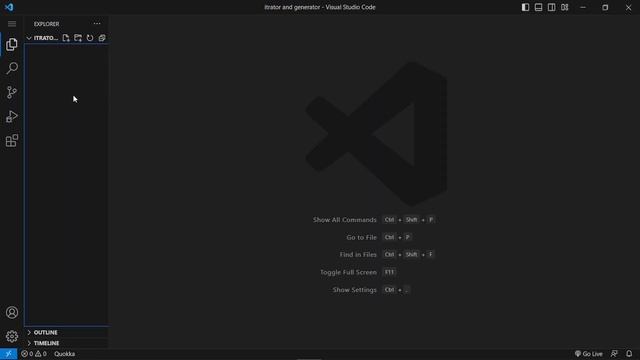This screenshot has width=640, height=360.
Task: Open the Customize Layout control
Action: point(564,7)
